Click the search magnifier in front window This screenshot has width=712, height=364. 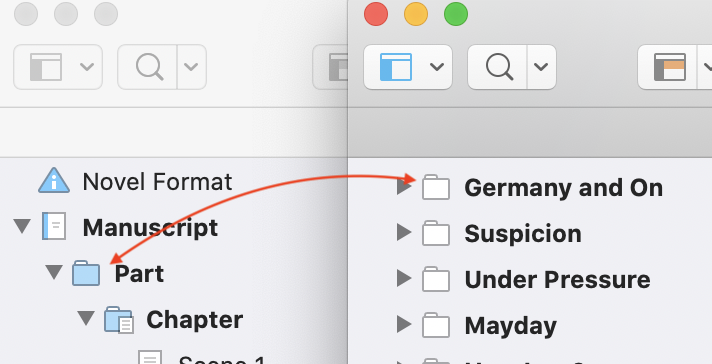pyautogui.click(x=499, y=67)
